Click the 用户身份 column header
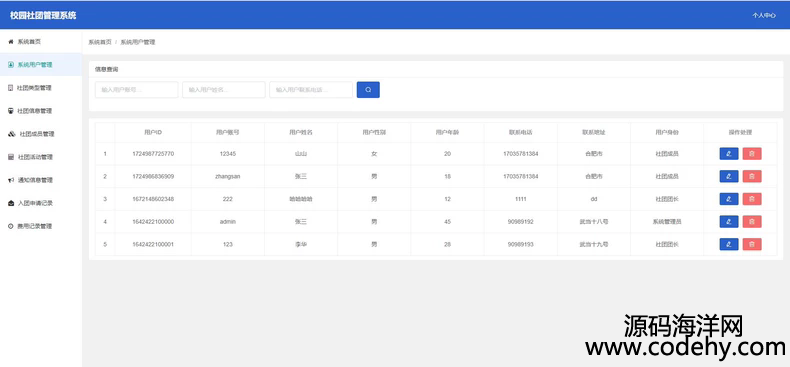The height and width of the screenshot is (367, 790). (667, 133)
